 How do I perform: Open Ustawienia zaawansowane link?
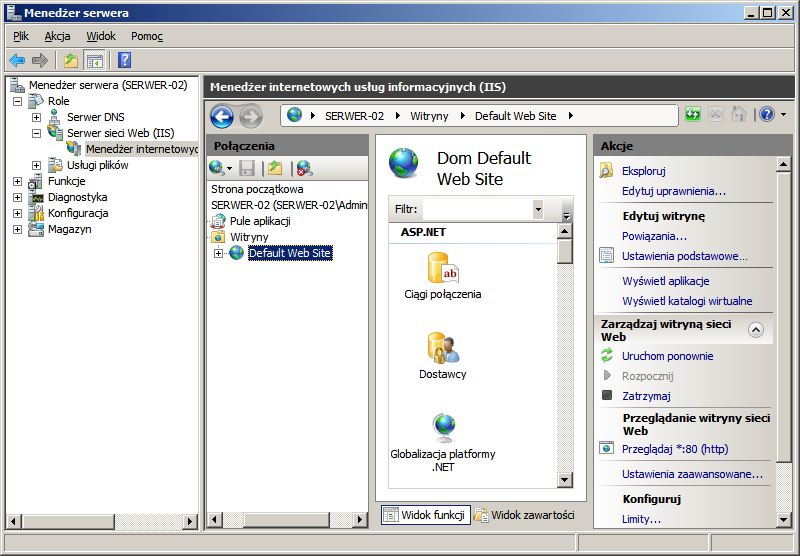tap(692, 474)
